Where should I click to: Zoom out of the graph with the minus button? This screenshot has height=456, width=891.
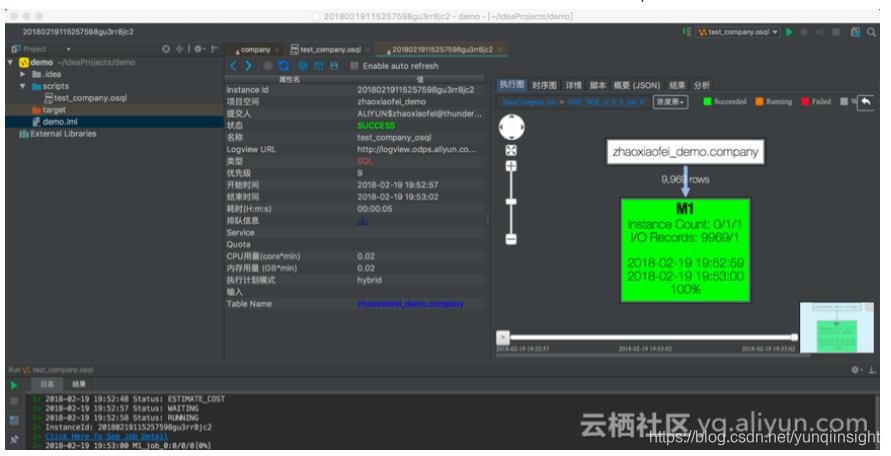(x=511, y=239)
